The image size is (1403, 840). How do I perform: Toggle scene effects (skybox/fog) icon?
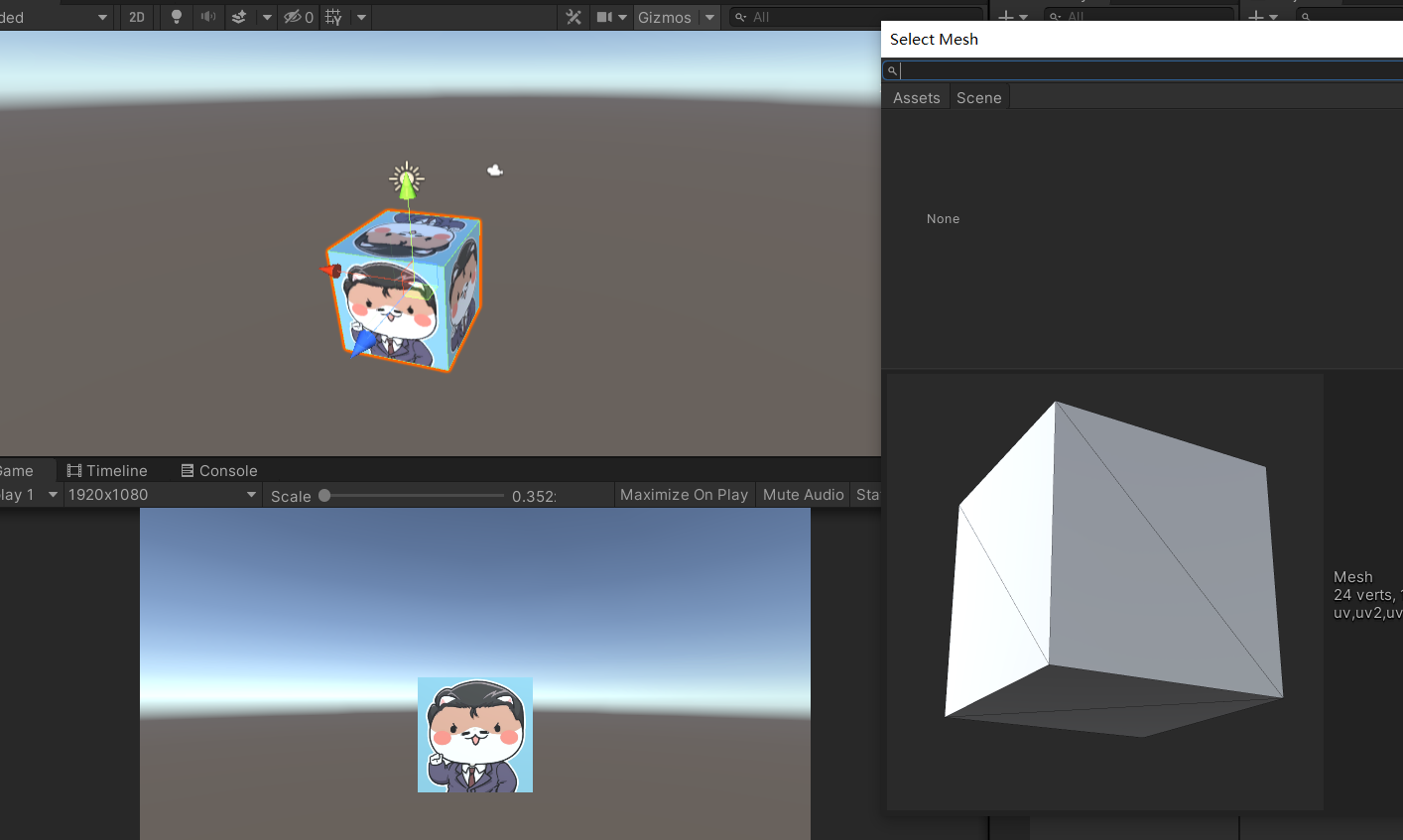(239, 17)
